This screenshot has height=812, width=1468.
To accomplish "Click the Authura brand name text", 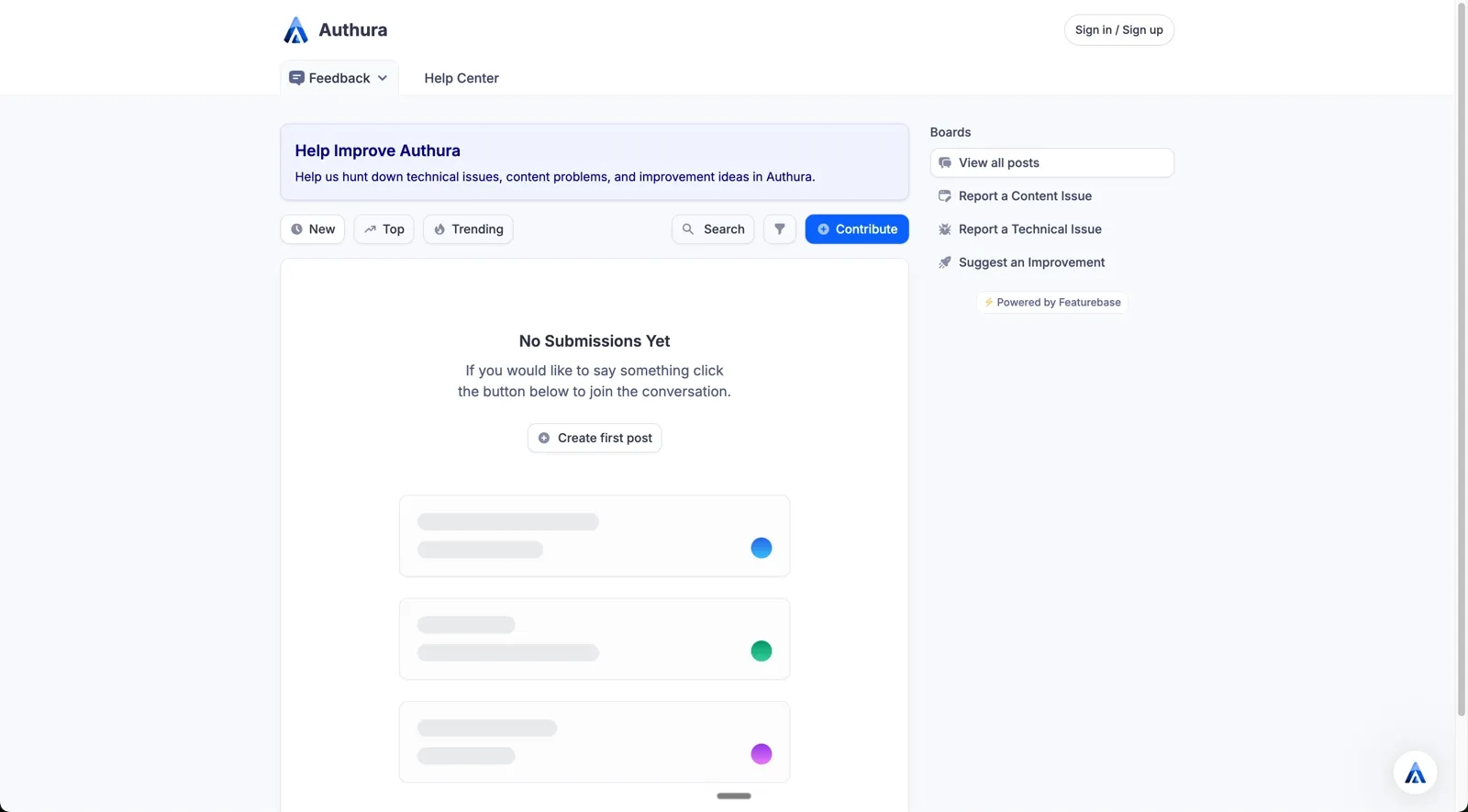I will tap(353, 30).
